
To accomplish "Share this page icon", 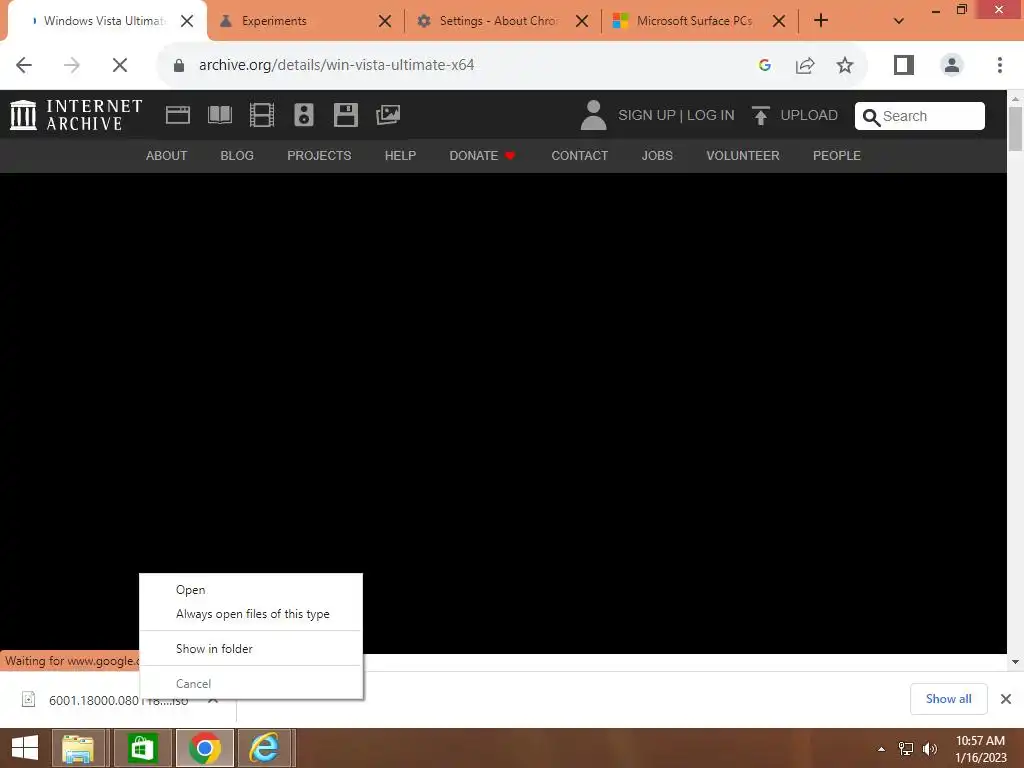I will click(x=805, y=65).
